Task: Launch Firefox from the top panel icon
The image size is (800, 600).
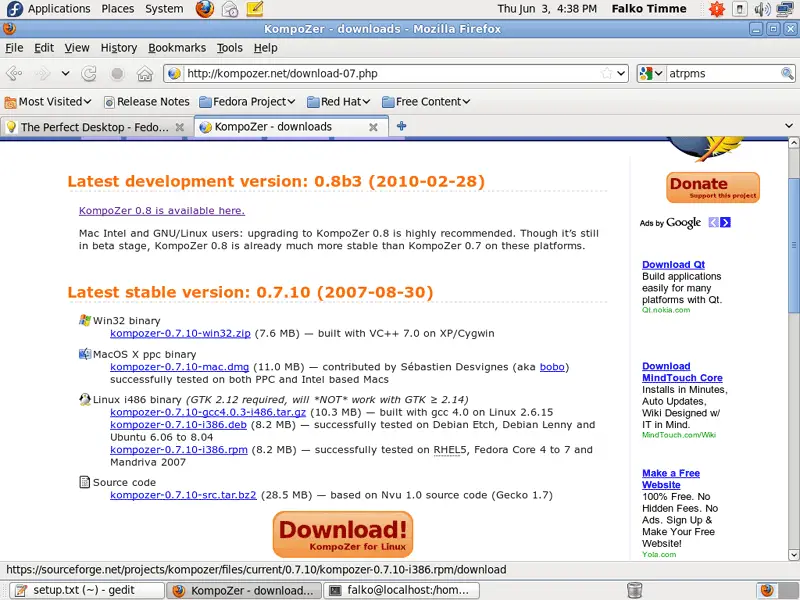Action: tap(205, 9)
